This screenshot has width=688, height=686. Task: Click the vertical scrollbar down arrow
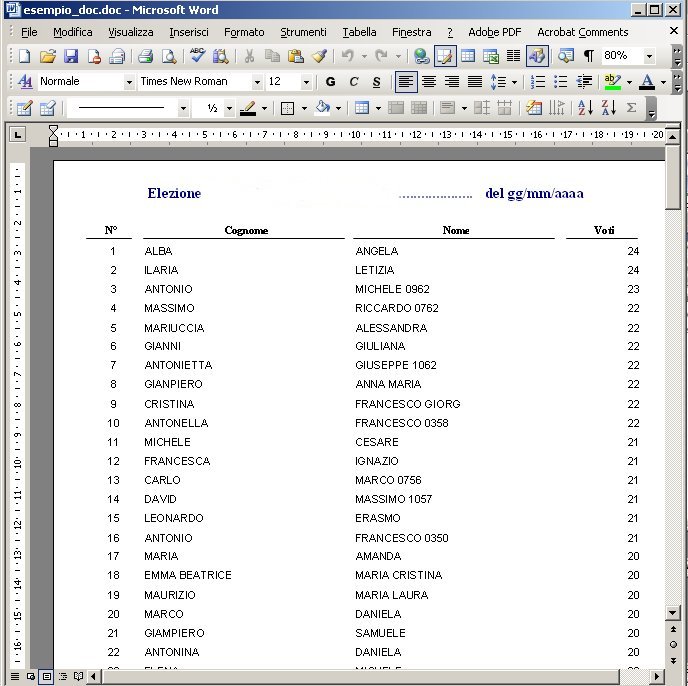pyautogui.click(x=673, y=613)
